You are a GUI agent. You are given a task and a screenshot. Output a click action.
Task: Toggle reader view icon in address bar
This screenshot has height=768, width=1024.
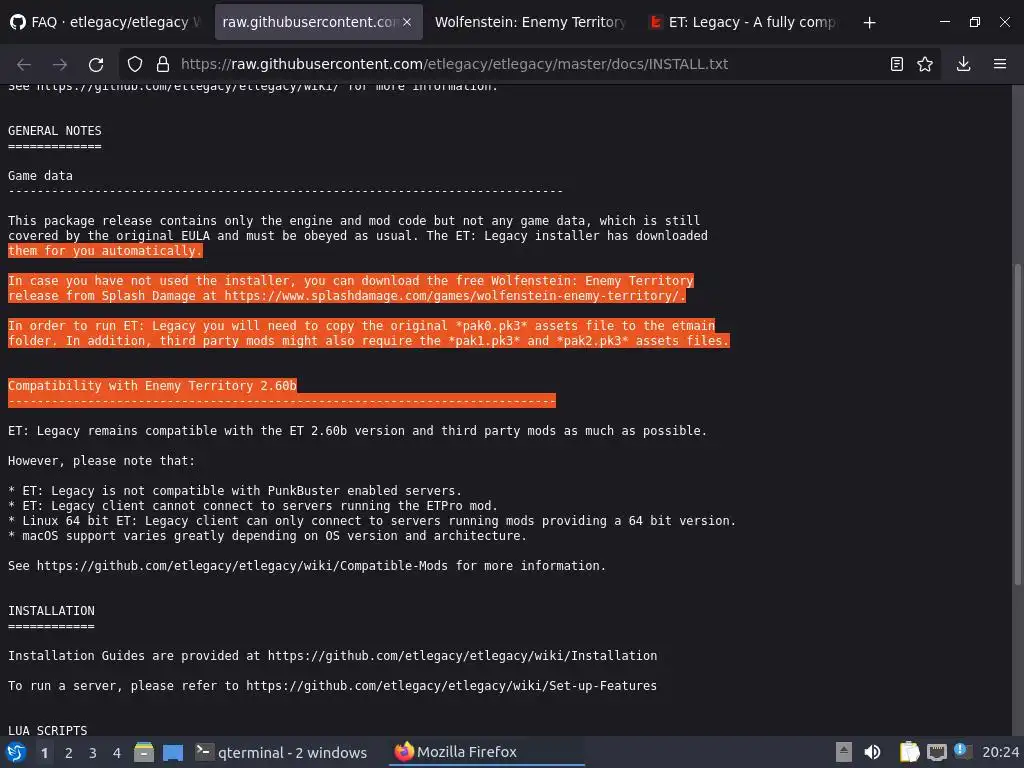click(897, 64)
